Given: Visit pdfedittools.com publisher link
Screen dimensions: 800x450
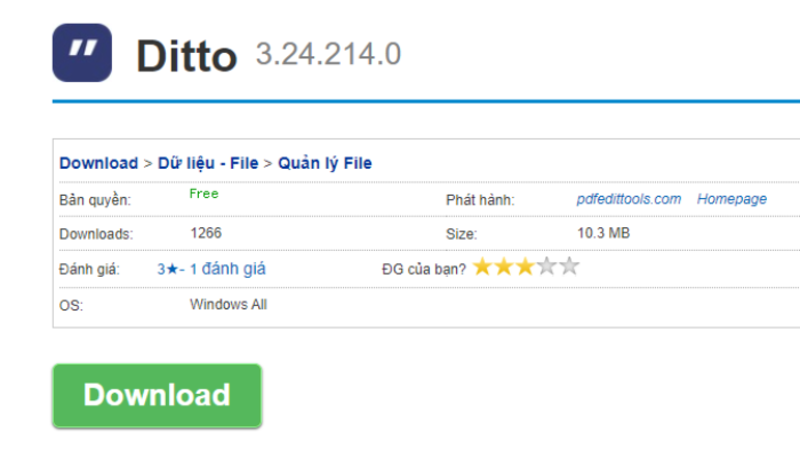Looking at the screenshot, I should 629,199.
